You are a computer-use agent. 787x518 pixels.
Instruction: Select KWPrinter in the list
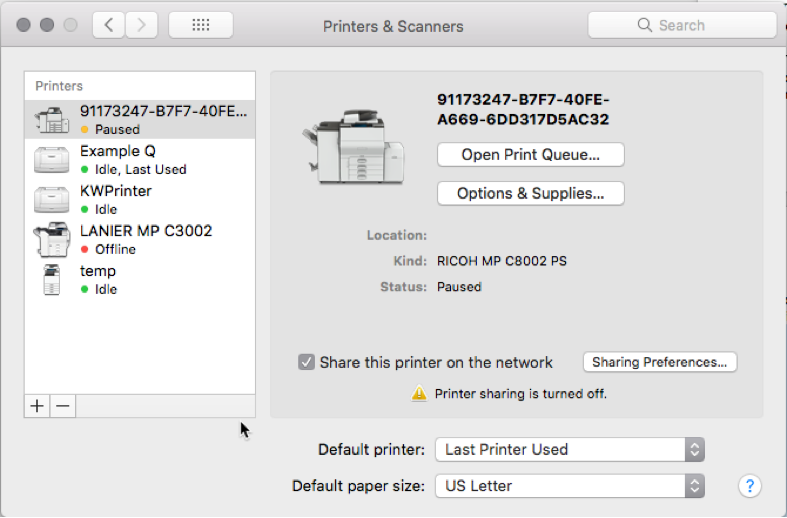[140, 199]
